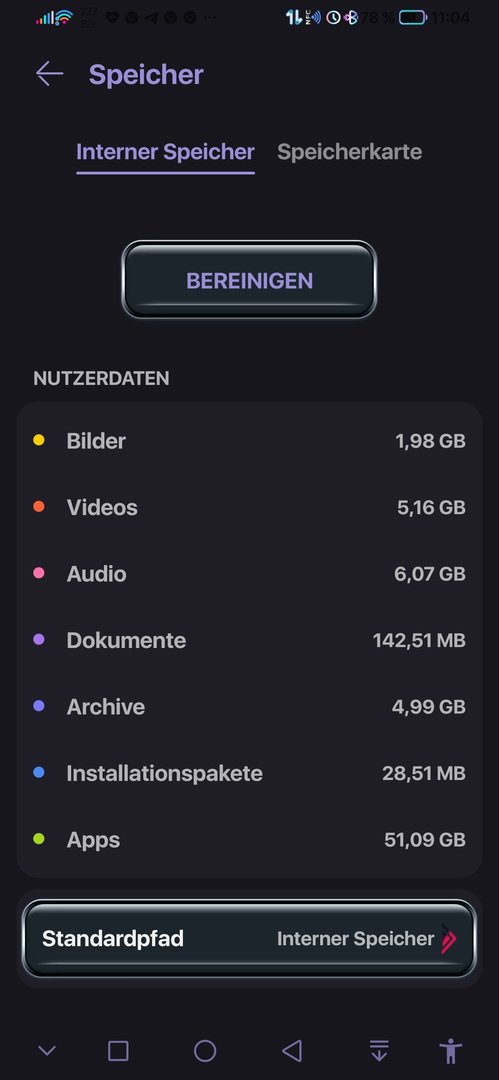Open the Dokumente storage entry
This screenshot has width=499, height=1080.
pos(249,641)
